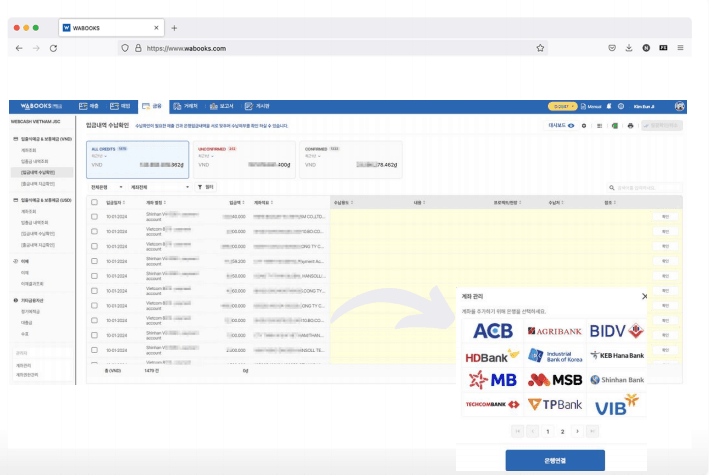Export the list via green Excel icon
Image resolution: width=709 pixels, height=475 pixels.
pyautogui.click(x=614, y=126)
